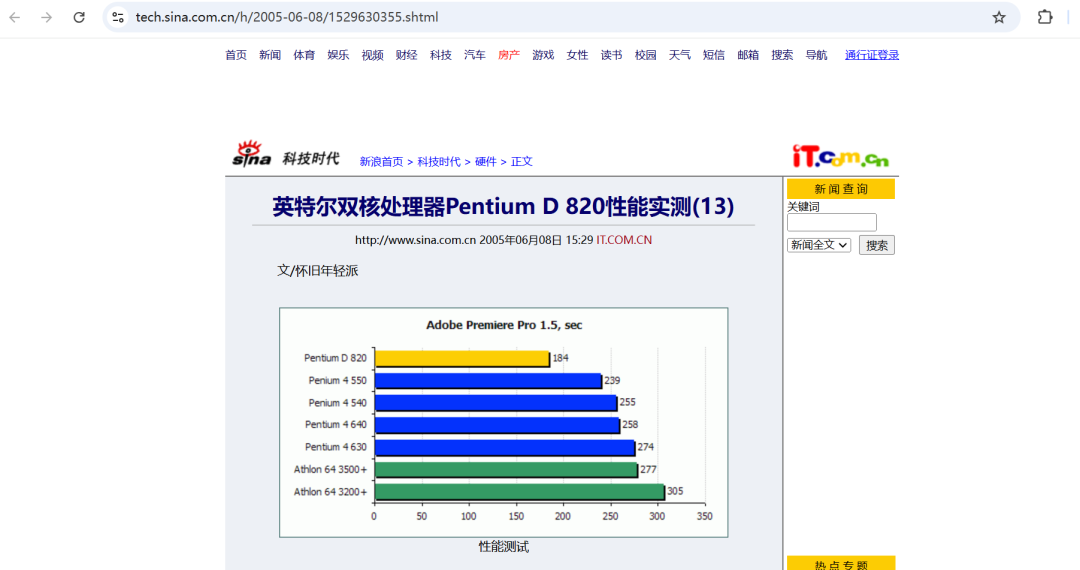The image size is (1080, 570).
Task: Click the browser back arrow
Action: point(14,17)
